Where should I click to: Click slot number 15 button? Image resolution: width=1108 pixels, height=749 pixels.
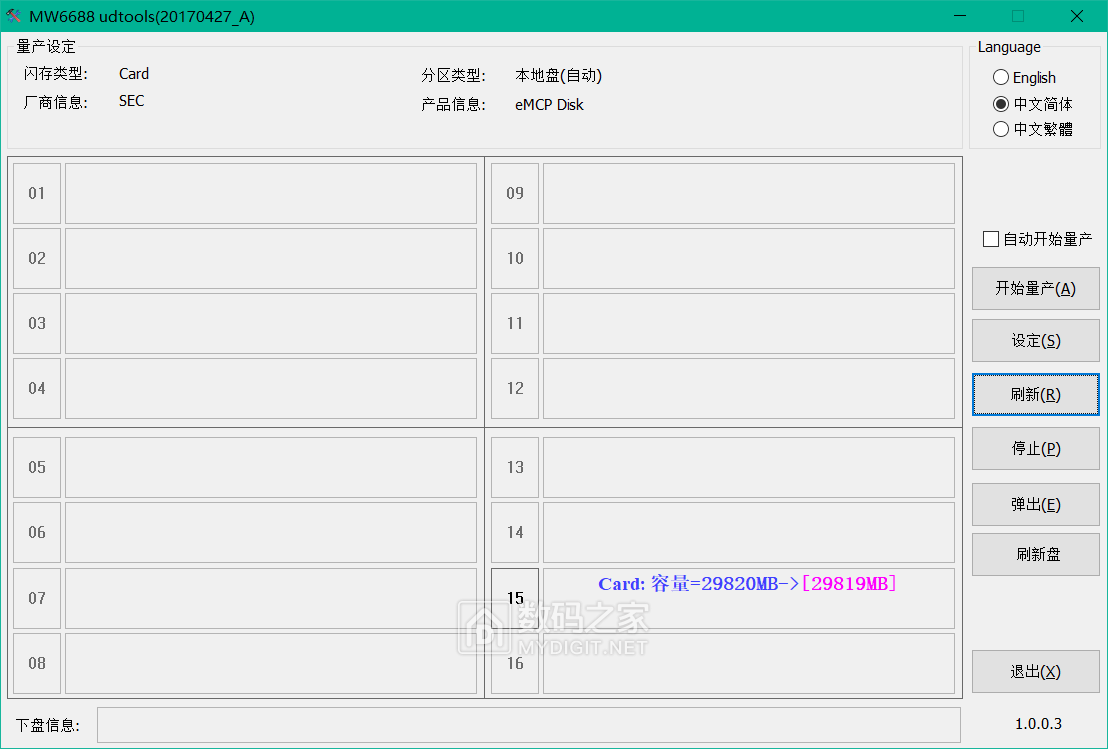(515, 598)
